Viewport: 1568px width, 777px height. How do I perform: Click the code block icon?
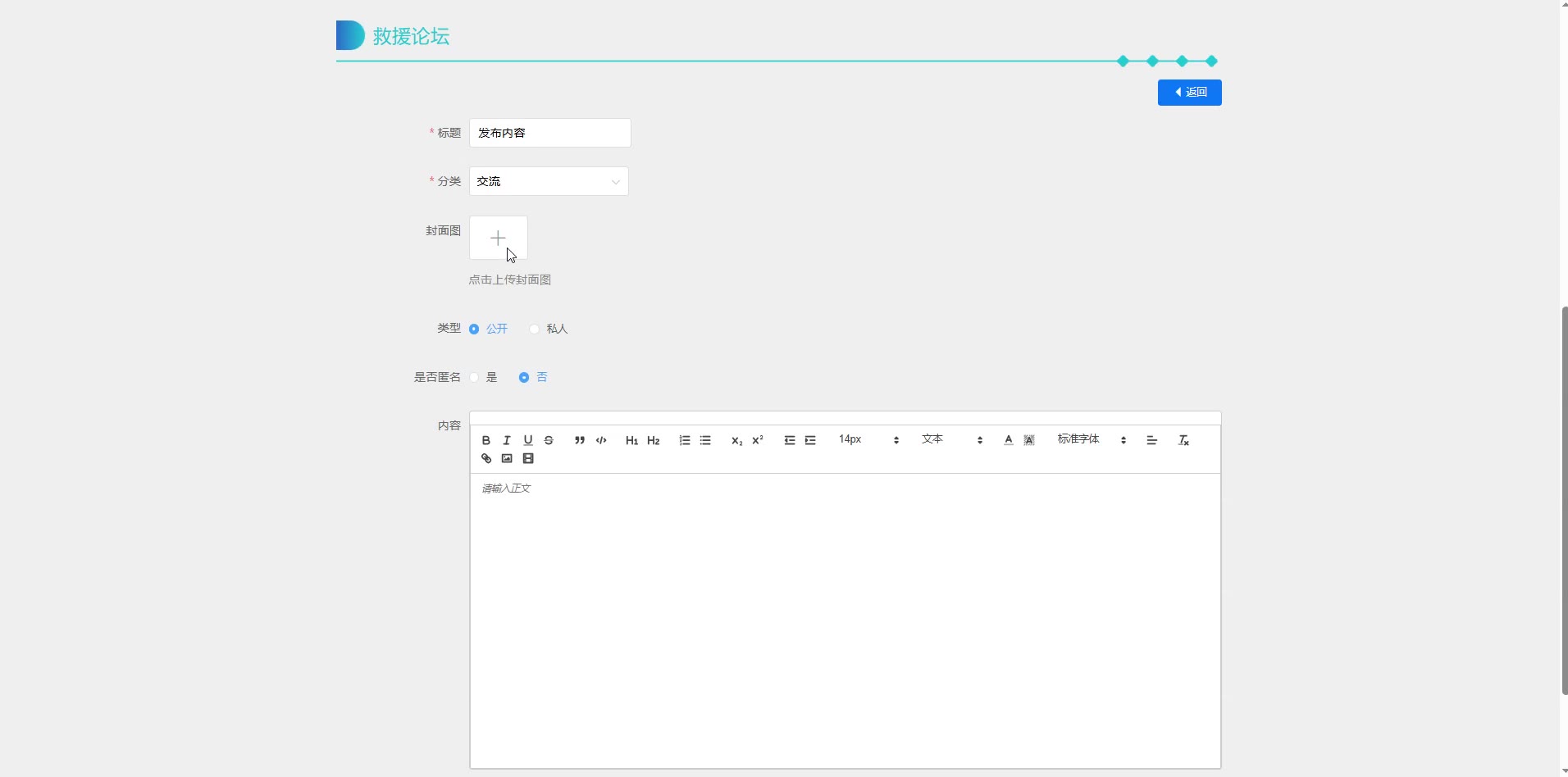tap(601, 440)
